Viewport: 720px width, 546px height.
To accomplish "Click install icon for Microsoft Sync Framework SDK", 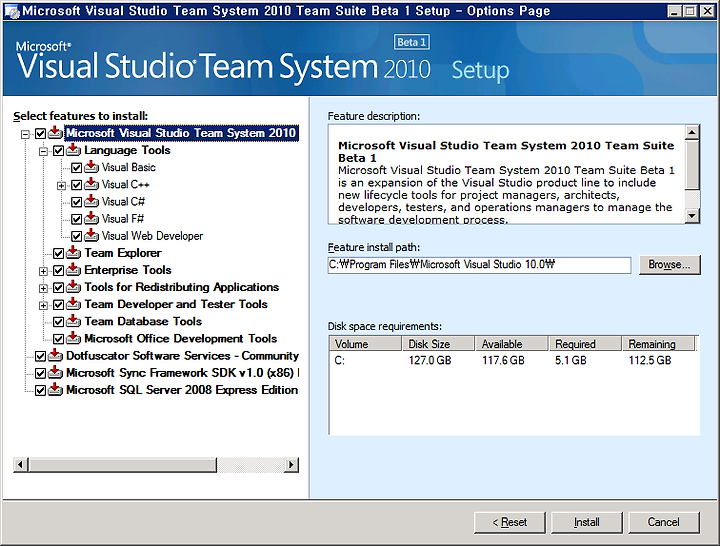I will pyautogui.click(x=55, y=372).
